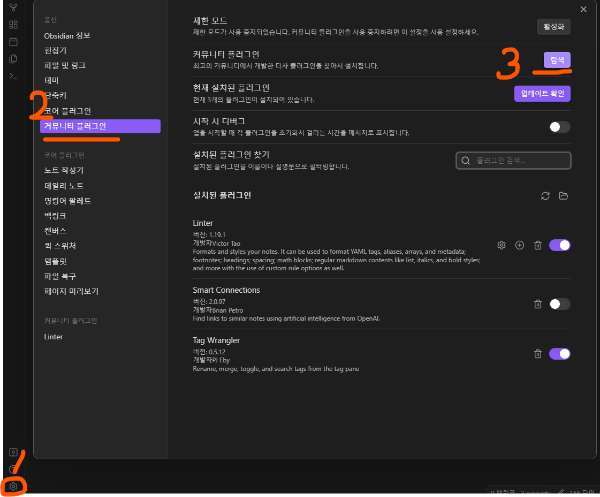Click the Tag Wrangler version 0.5.12 text
Image resolution: width=600 pixels, height=497 pixels.
tap(209, 352)
